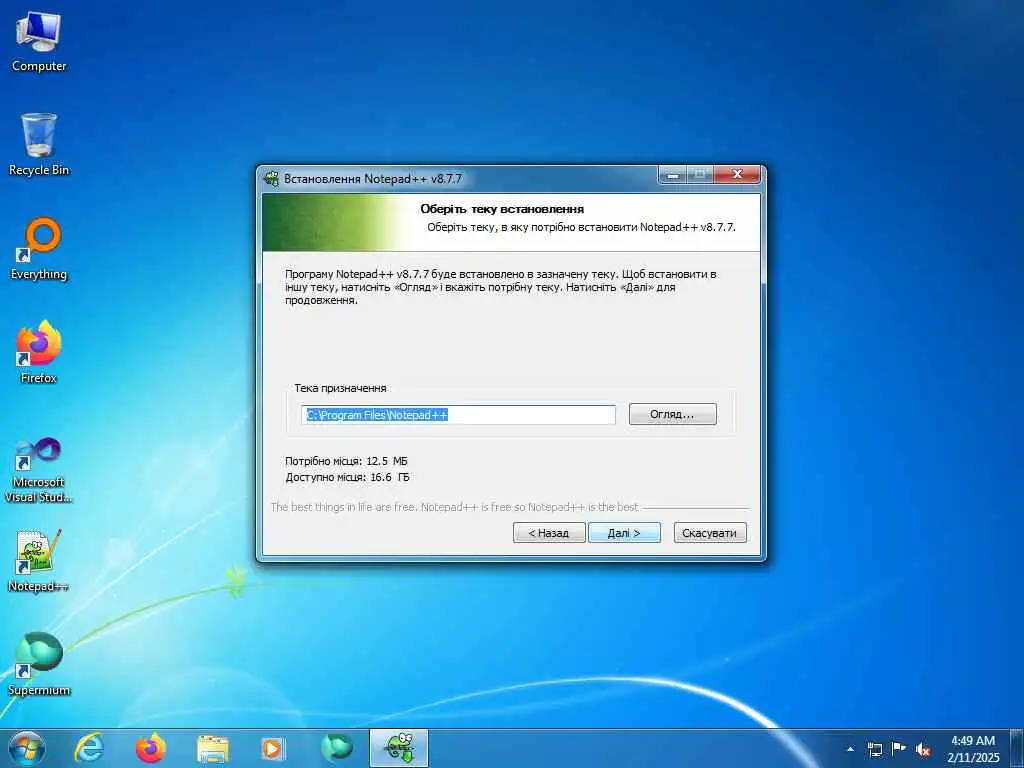Image resolution: width=1024 pixels, height=768 pixels.
Task: Open Windows Explorer from the taskbar
Action: point(213,748)
